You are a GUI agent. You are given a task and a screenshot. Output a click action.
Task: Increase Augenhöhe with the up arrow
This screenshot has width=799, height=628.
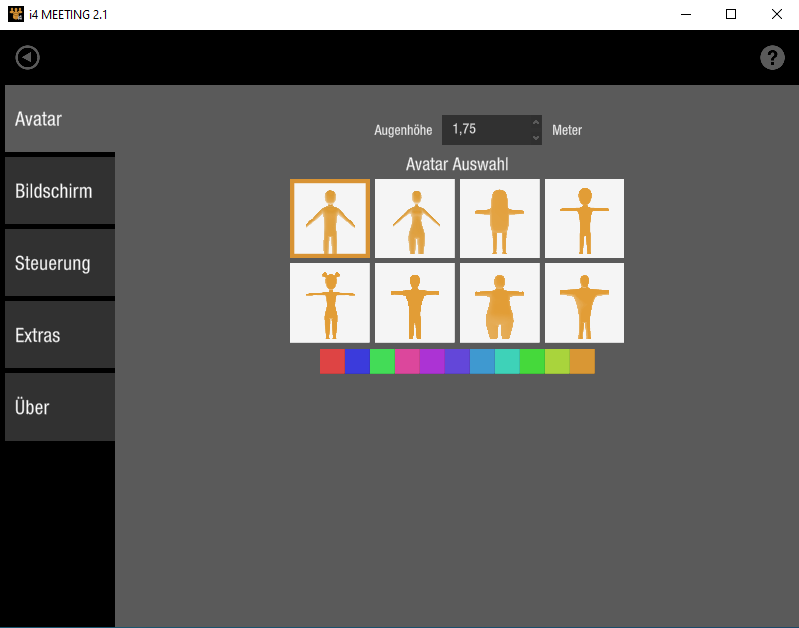pyautogui.click(x=535, y=123)
